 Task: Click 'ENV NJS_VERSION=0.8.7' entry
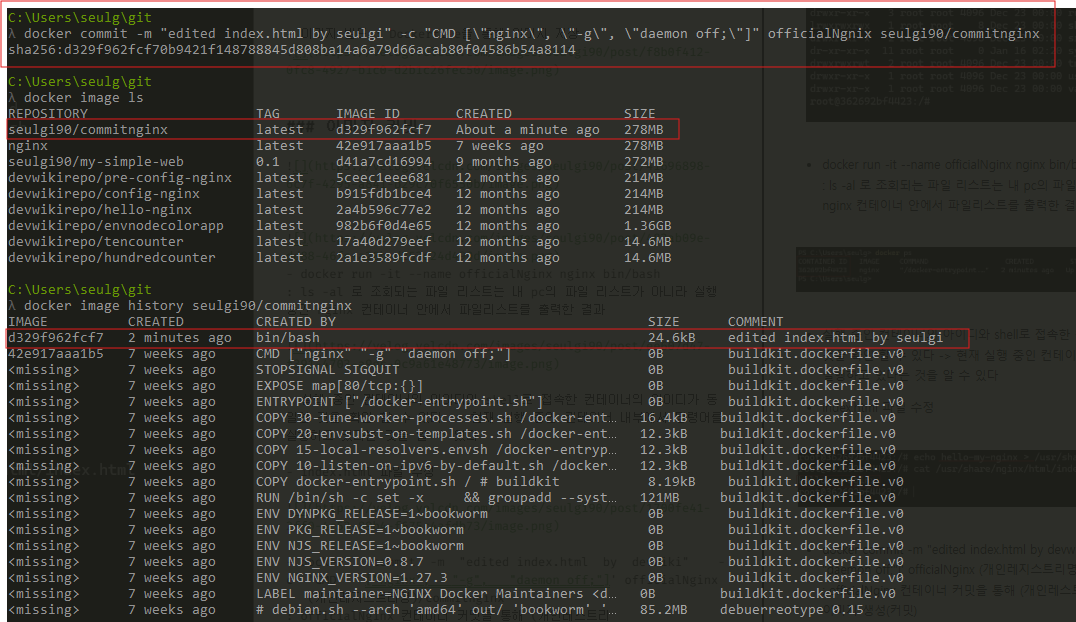[340, 562]
